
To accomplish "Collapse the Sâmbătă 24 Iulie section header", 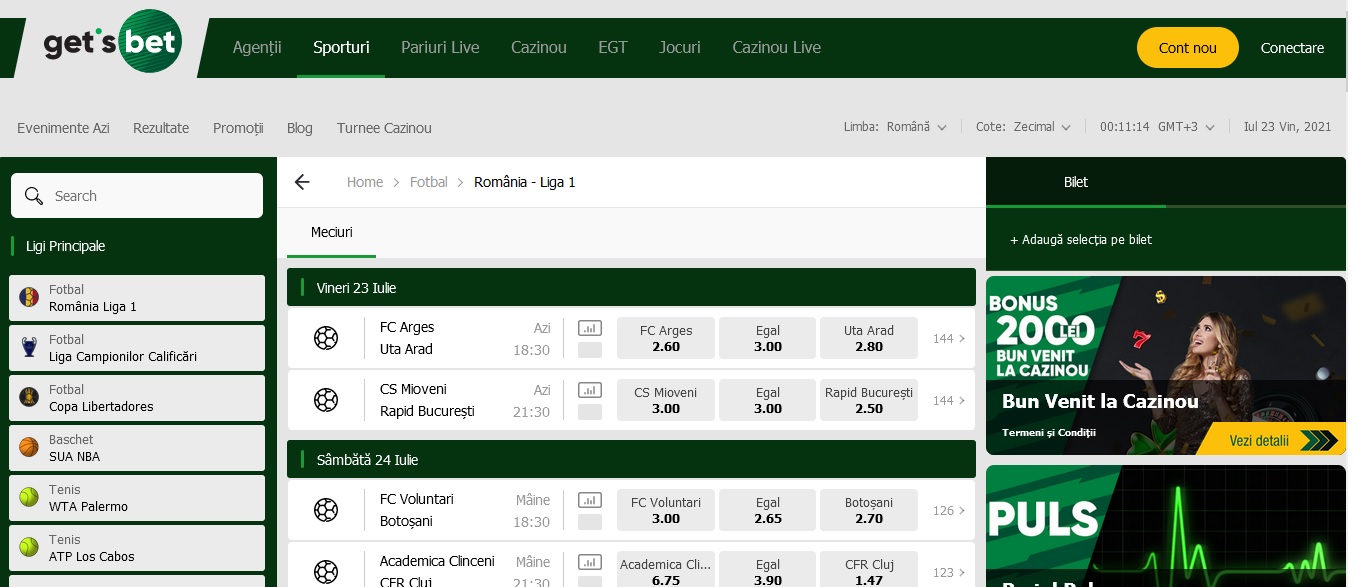I will 631,460.
